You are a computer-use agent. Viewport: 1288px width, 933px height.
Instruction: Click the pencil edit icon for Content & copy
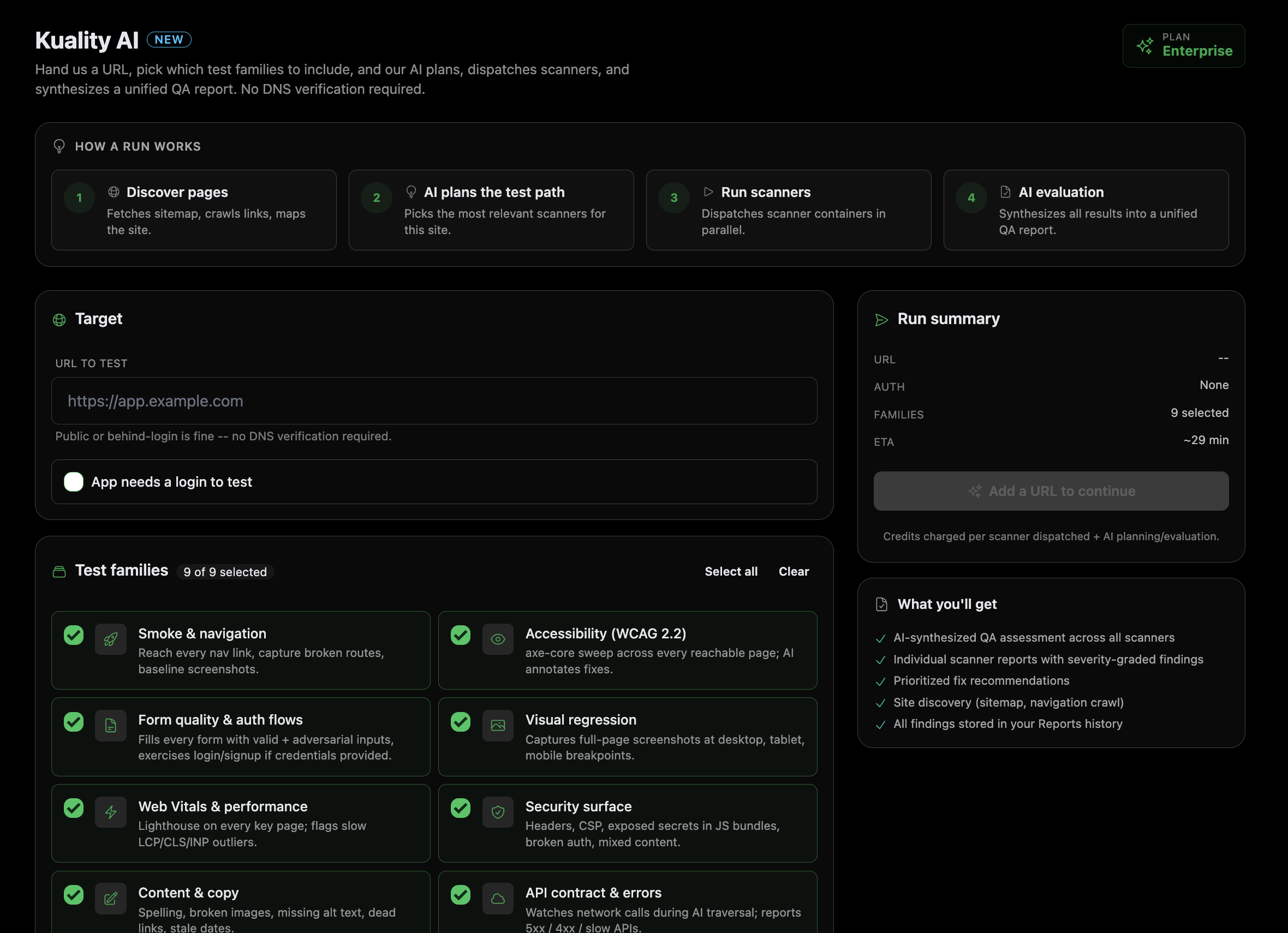pos(111,899)
